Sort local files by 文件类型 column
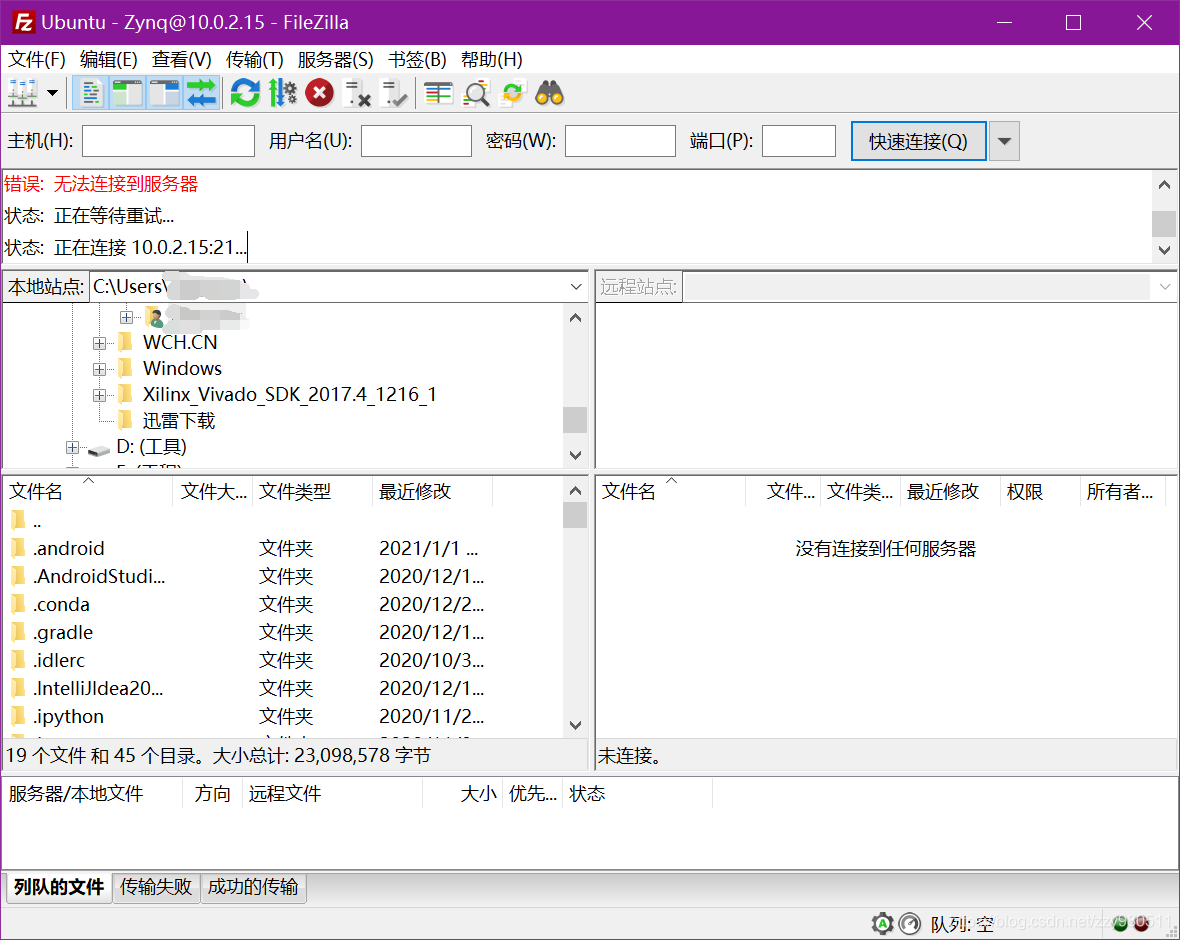Viewport: 1180px width, 940px height. pos(312,491)
